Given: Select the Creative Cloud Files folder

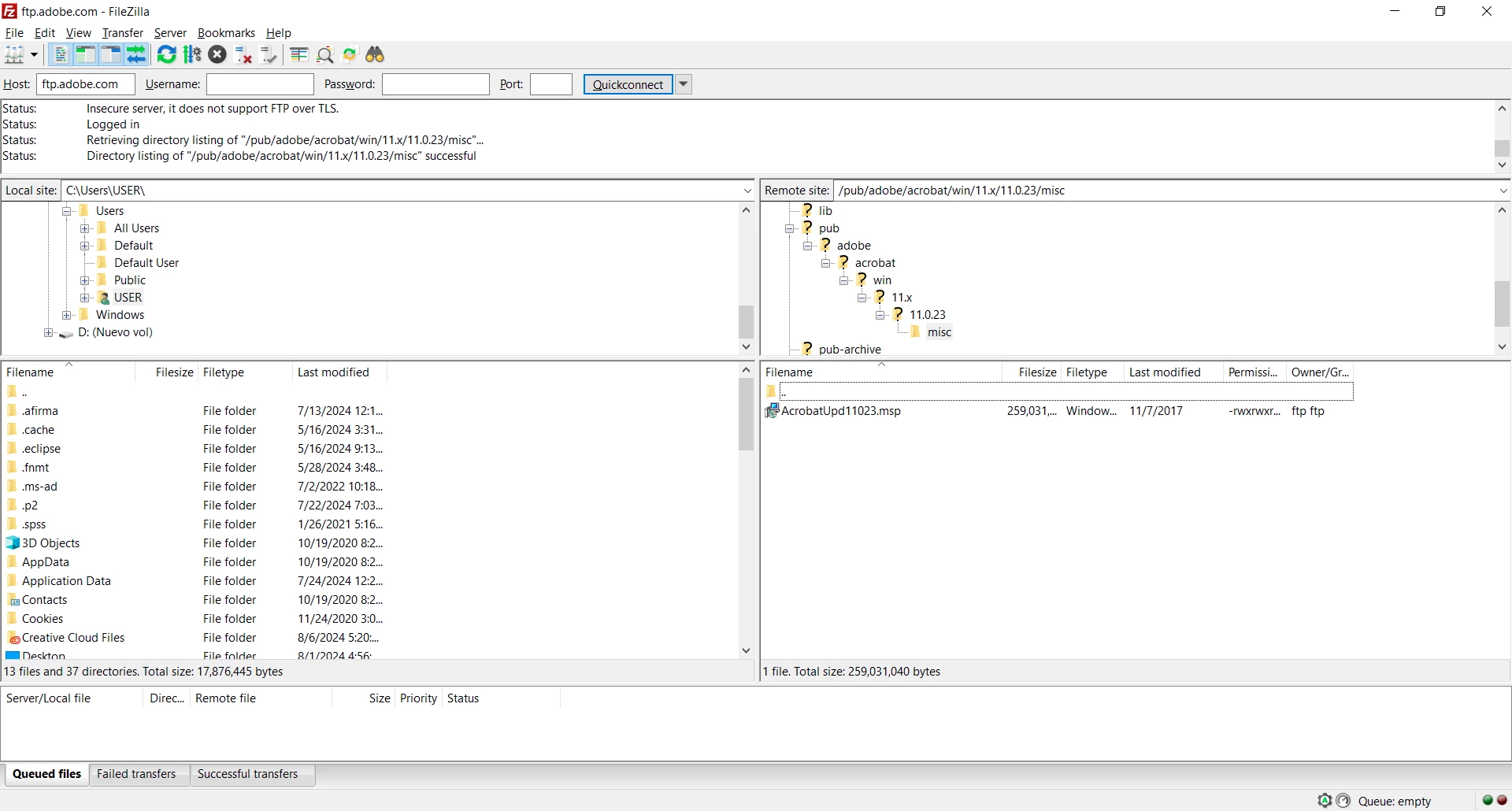Looking at the screenshot, I should [73, 638].
